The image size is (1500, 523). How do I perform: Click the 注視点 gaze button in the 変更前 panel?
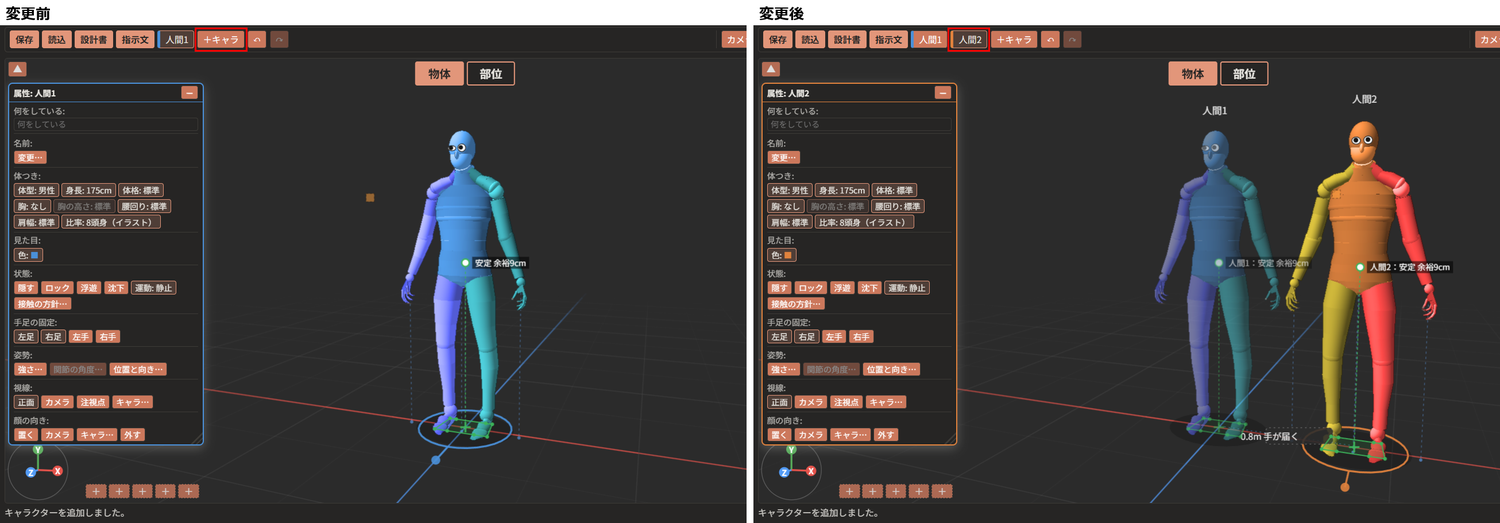(92, 402)
